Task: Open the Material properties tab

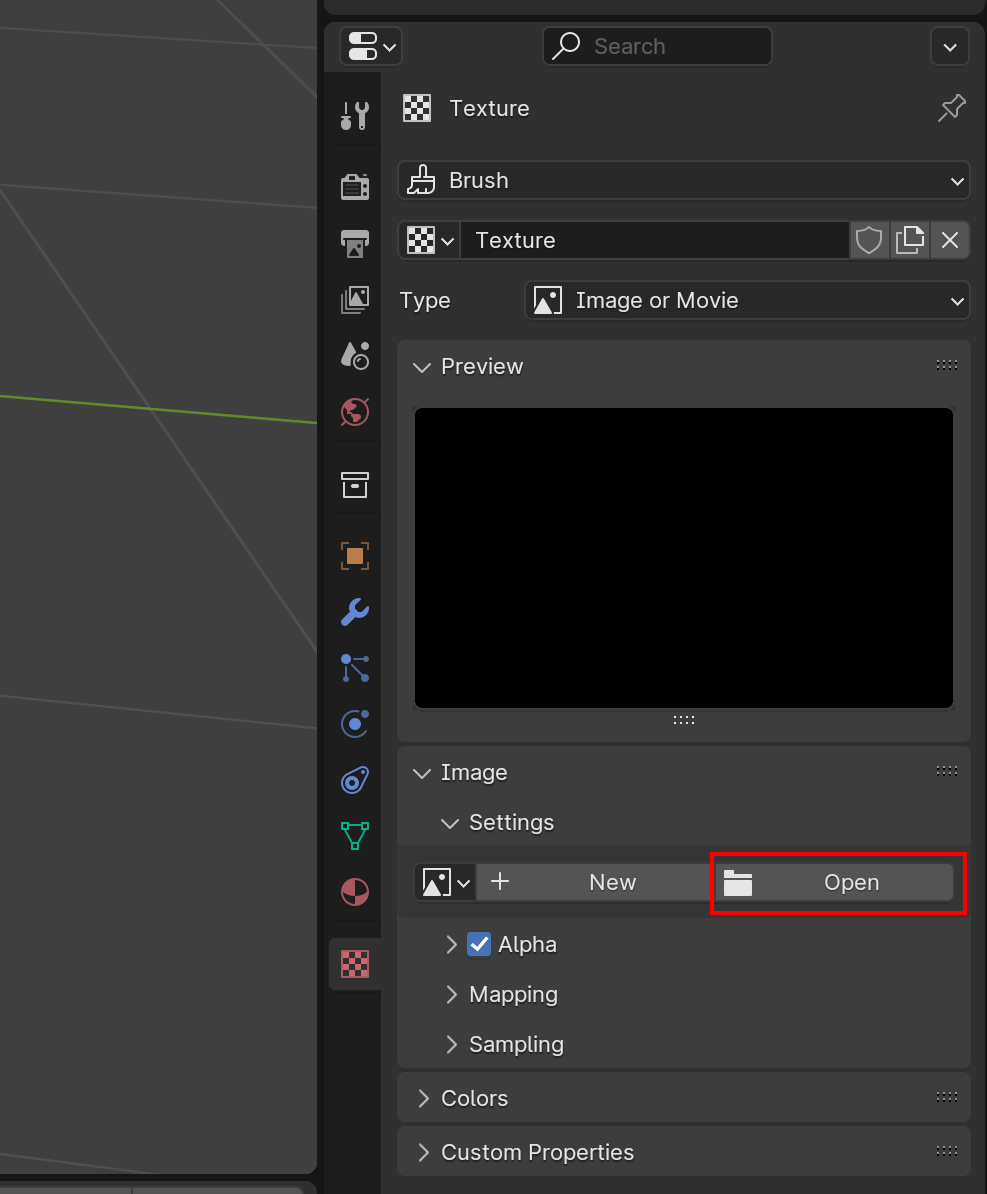Action: (x=355, y=892)
